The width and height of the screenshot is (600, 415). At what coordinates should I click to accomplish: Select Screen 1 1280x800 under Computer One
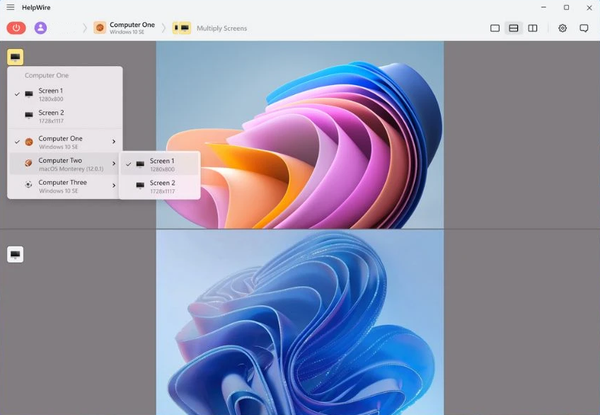(x=65, y=94)
